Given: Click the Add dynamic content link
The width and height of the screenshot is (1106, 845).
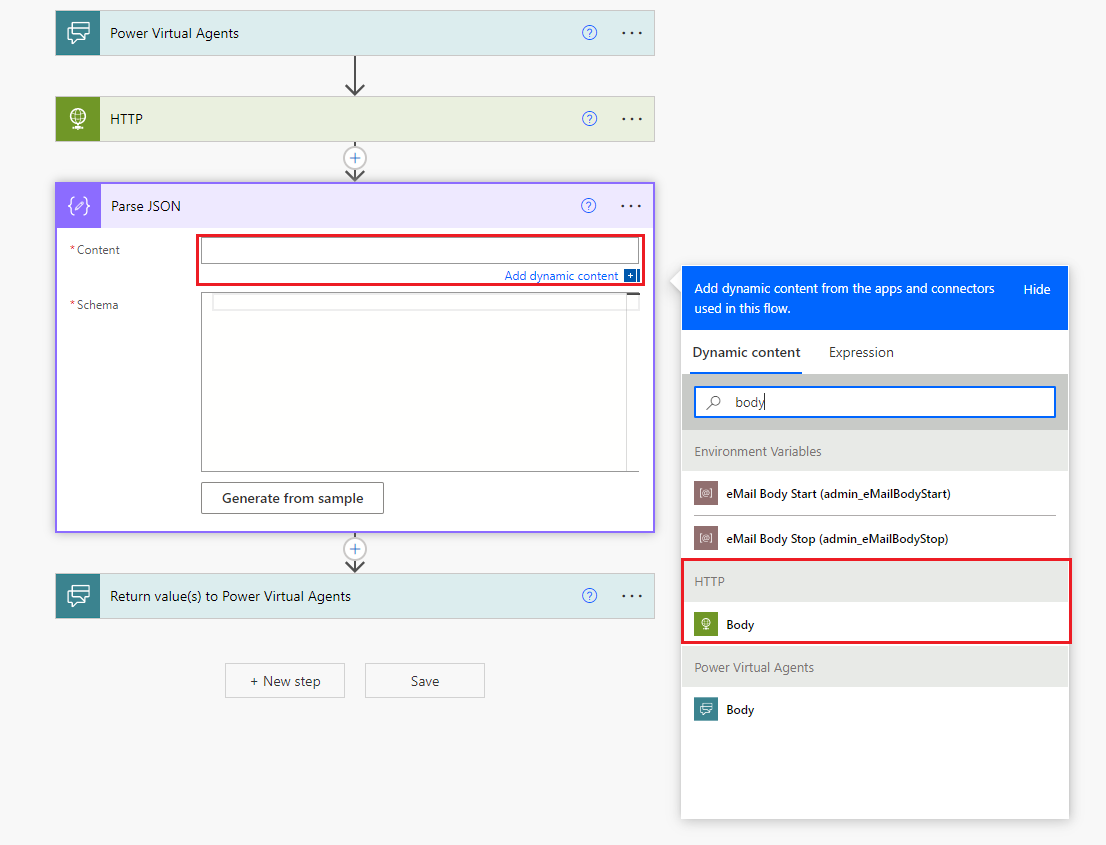Looking at the screenshot, I should pyautogui.click(x=561, y=276).
